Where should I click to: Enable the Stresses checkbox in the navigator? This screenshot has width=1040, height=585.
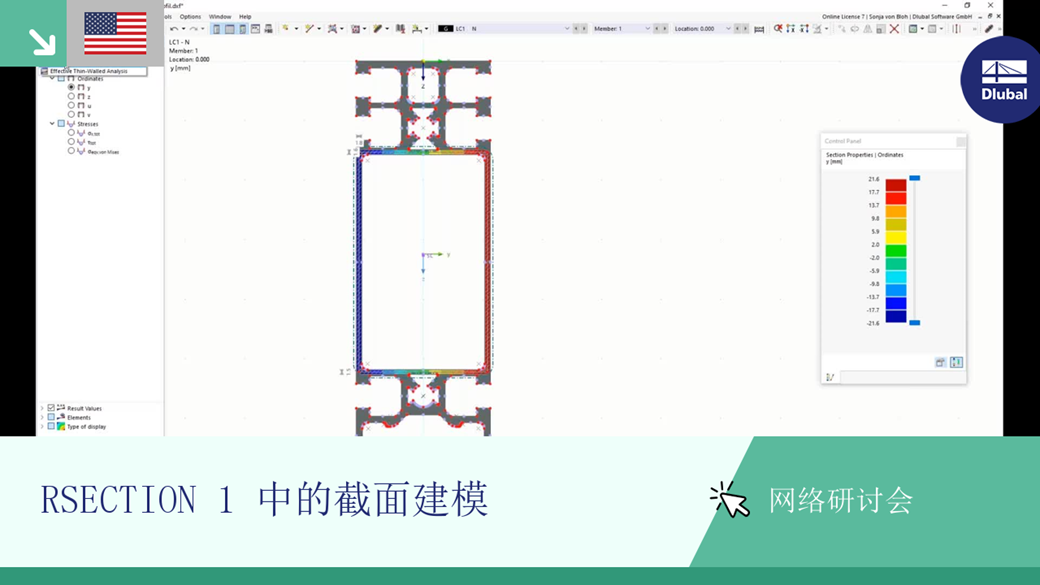coord(60,124)
